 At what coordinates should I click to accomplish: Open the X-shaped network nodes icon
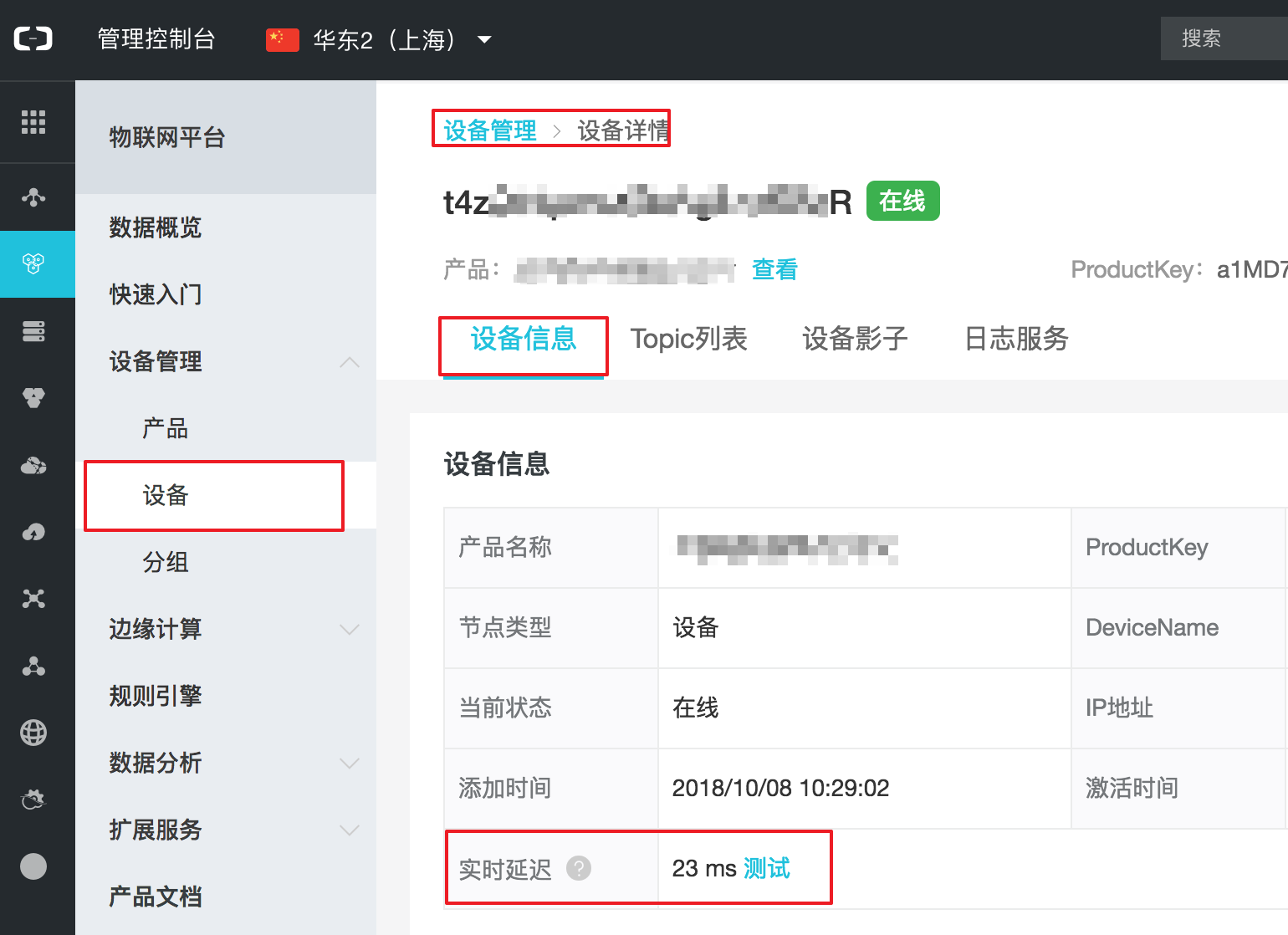pos(33,599)
